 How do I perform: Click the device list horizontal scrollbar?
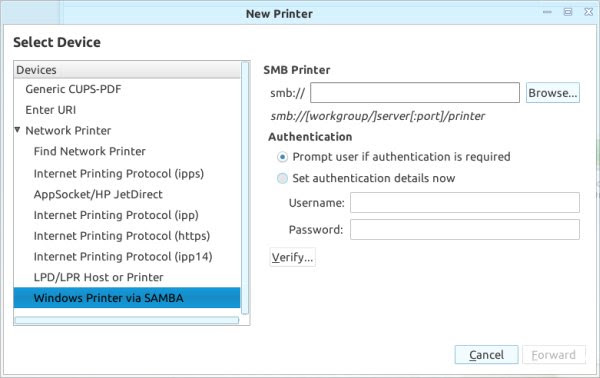[127, 320]
